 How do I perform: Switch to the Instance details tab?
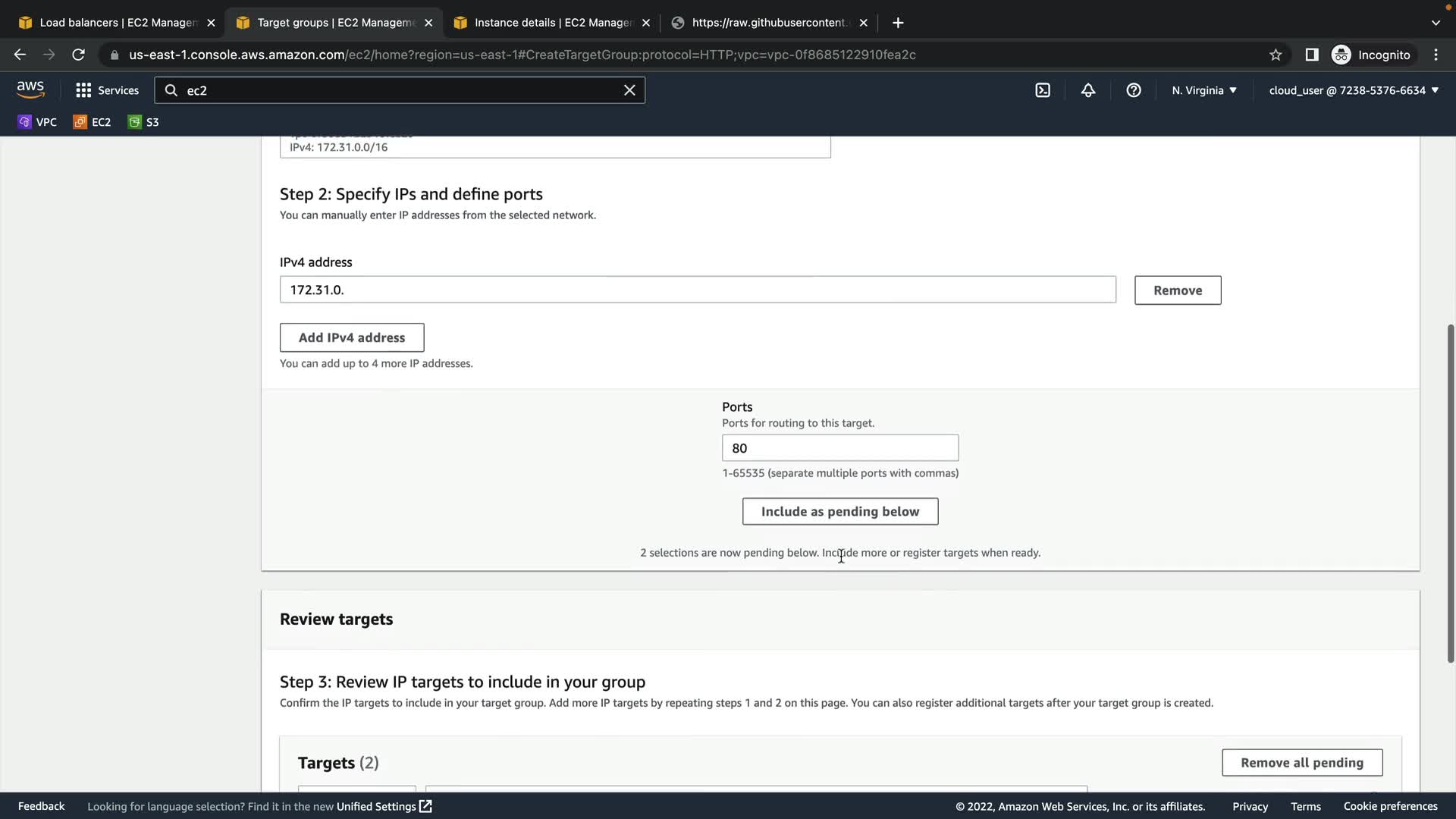(x=552, y=23)
